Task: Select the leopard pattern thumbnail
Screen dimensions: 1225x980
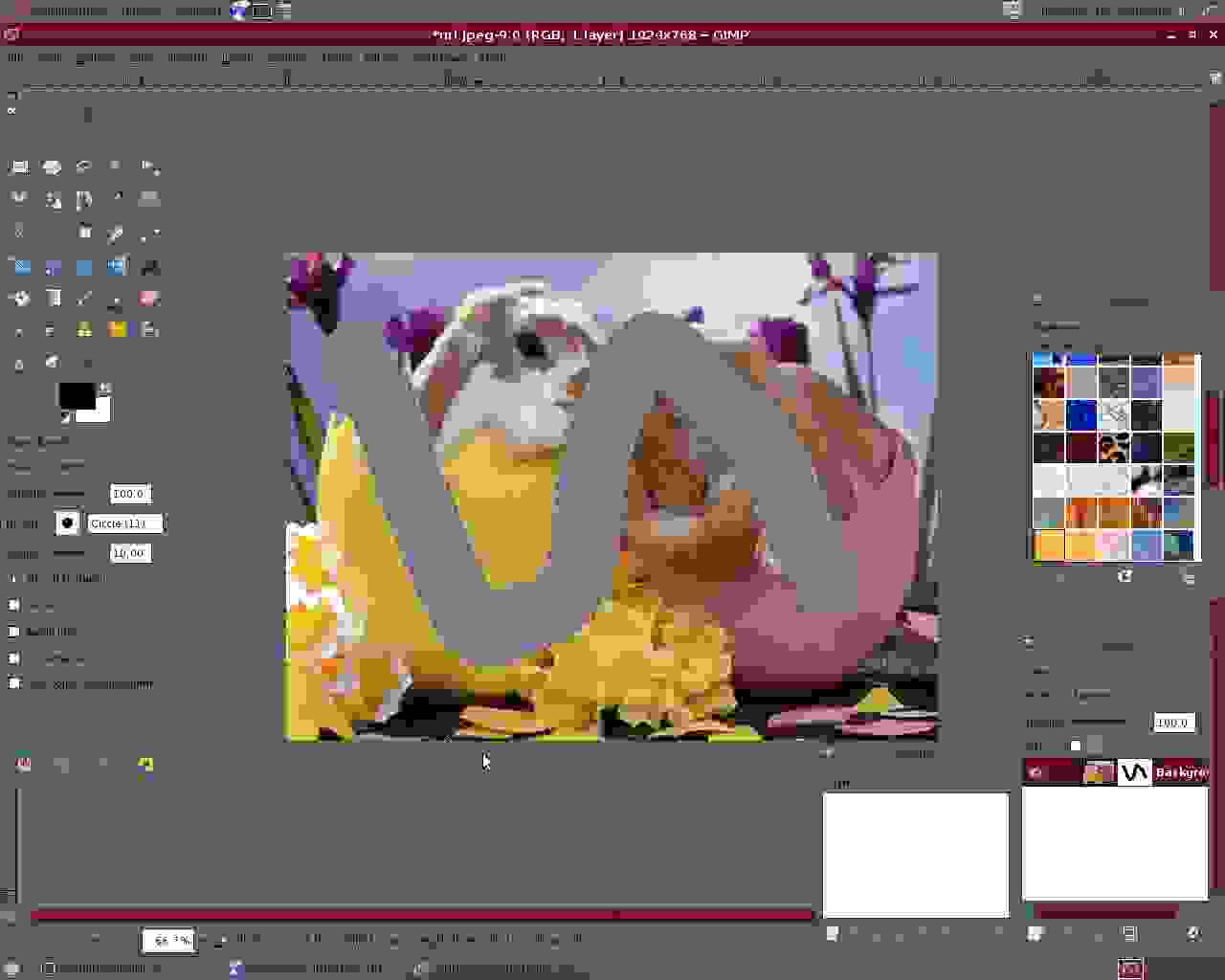Action: [1114, 447]
